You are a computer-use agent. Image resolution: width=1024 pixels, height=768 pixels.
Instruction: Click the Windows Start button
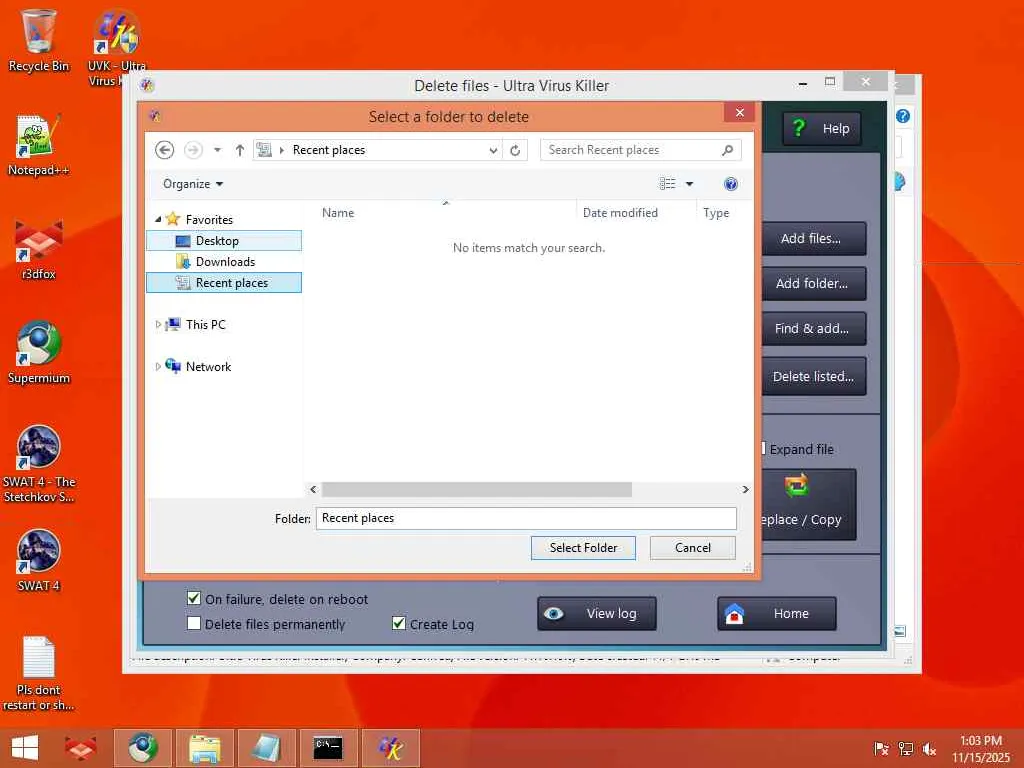25,748
